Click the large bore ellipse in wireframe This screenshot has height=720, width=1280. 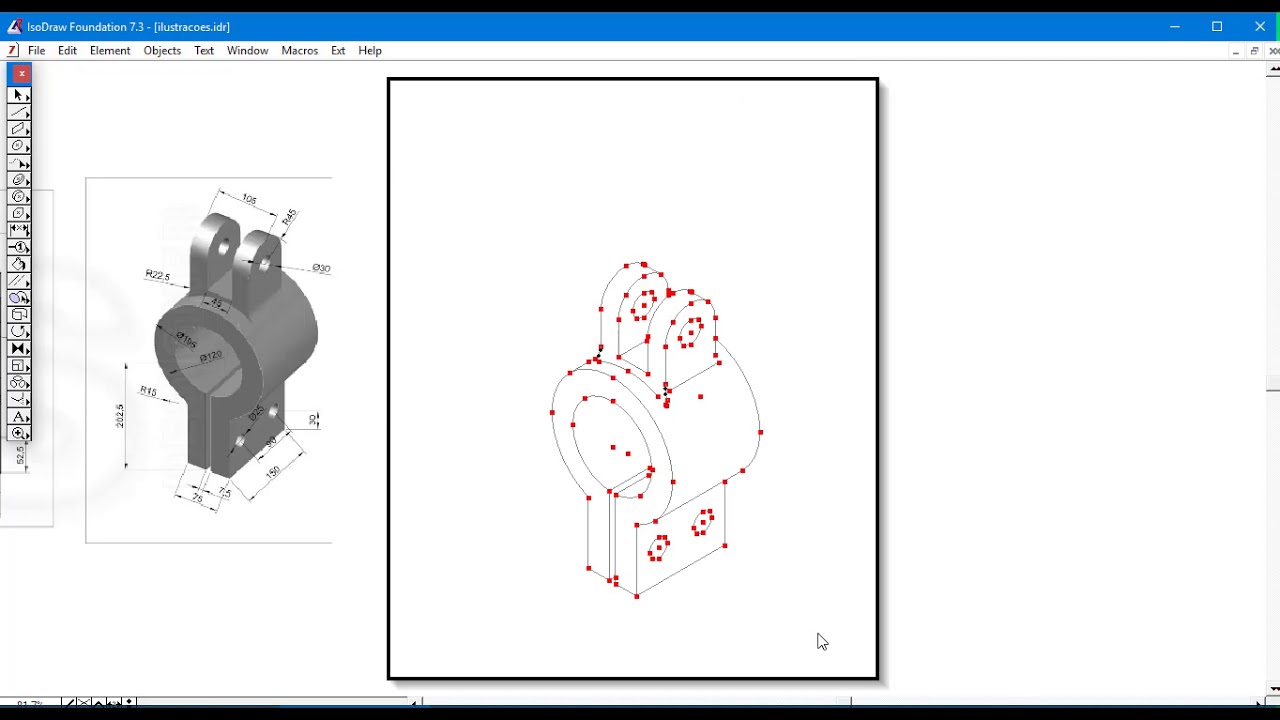[610, 445]
